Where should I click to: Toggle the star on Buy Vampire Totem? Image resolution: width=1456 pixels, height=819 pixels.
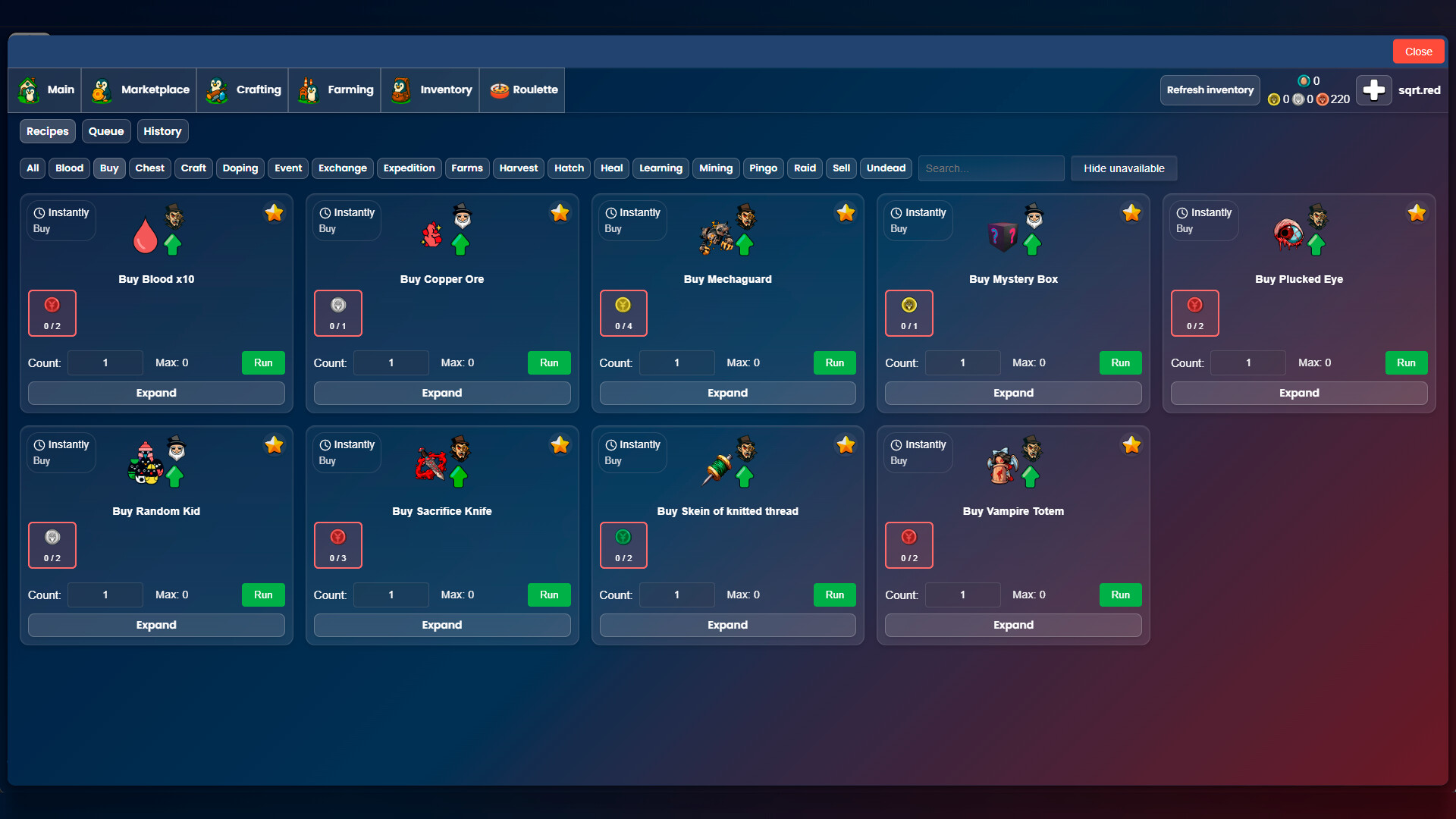[1131, 445]
